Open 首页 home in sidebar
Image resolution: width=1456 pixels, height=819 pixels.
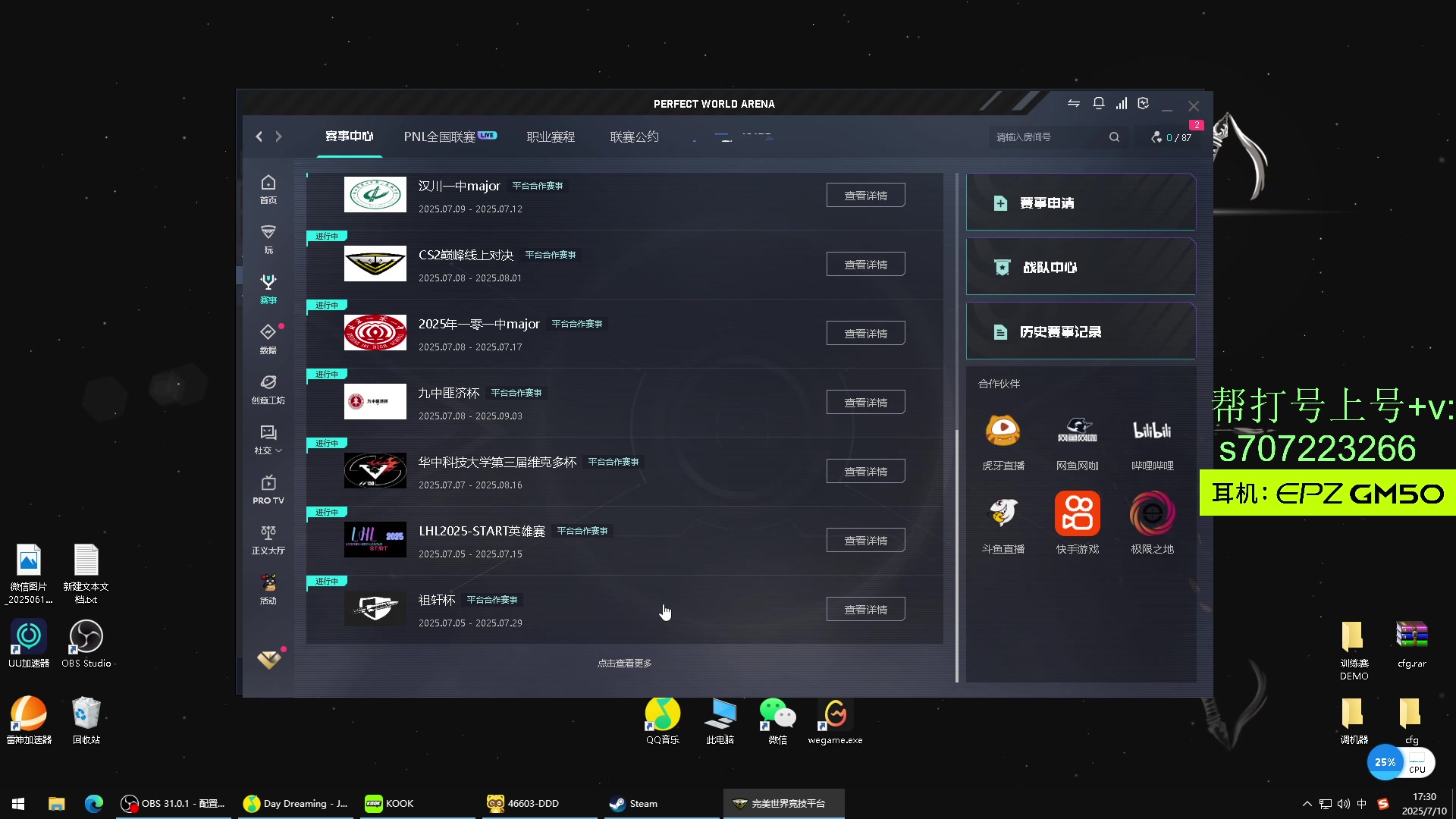point(268,190)
